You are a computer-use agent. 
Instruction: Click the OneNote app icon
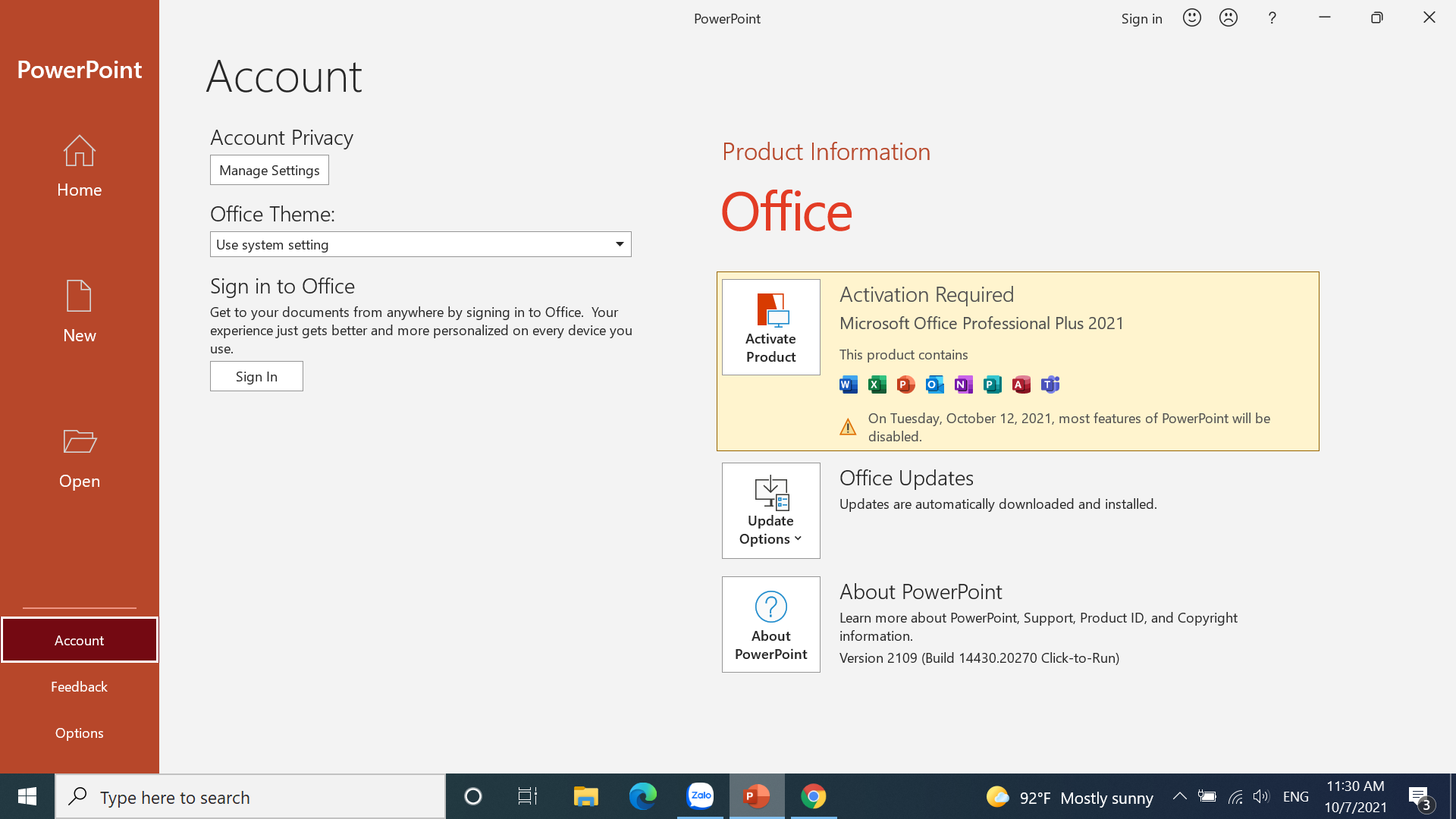click(964, 384)
